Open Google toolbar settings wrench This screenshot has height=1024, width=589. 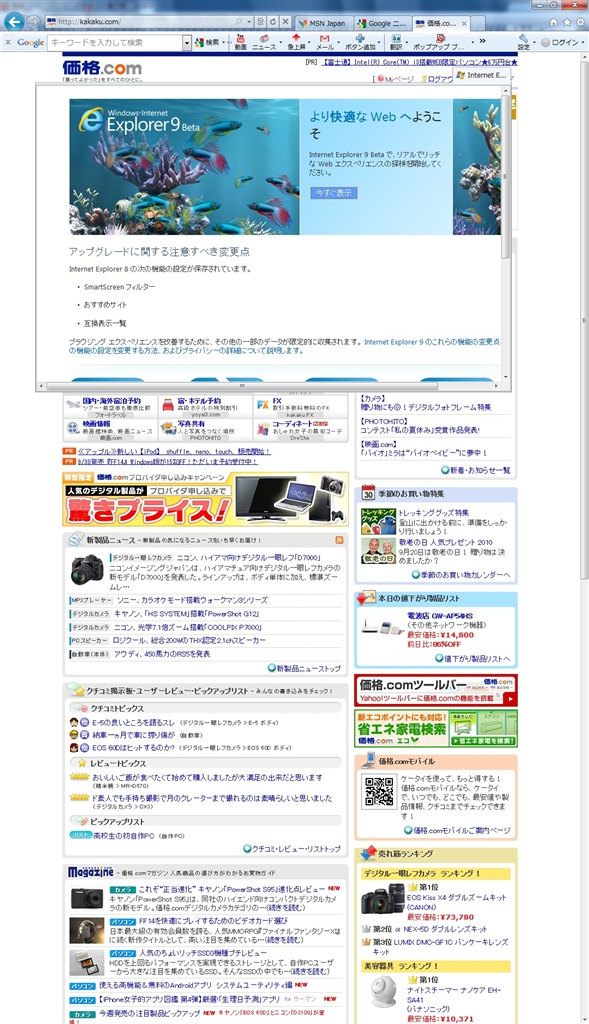pos(524,42)
